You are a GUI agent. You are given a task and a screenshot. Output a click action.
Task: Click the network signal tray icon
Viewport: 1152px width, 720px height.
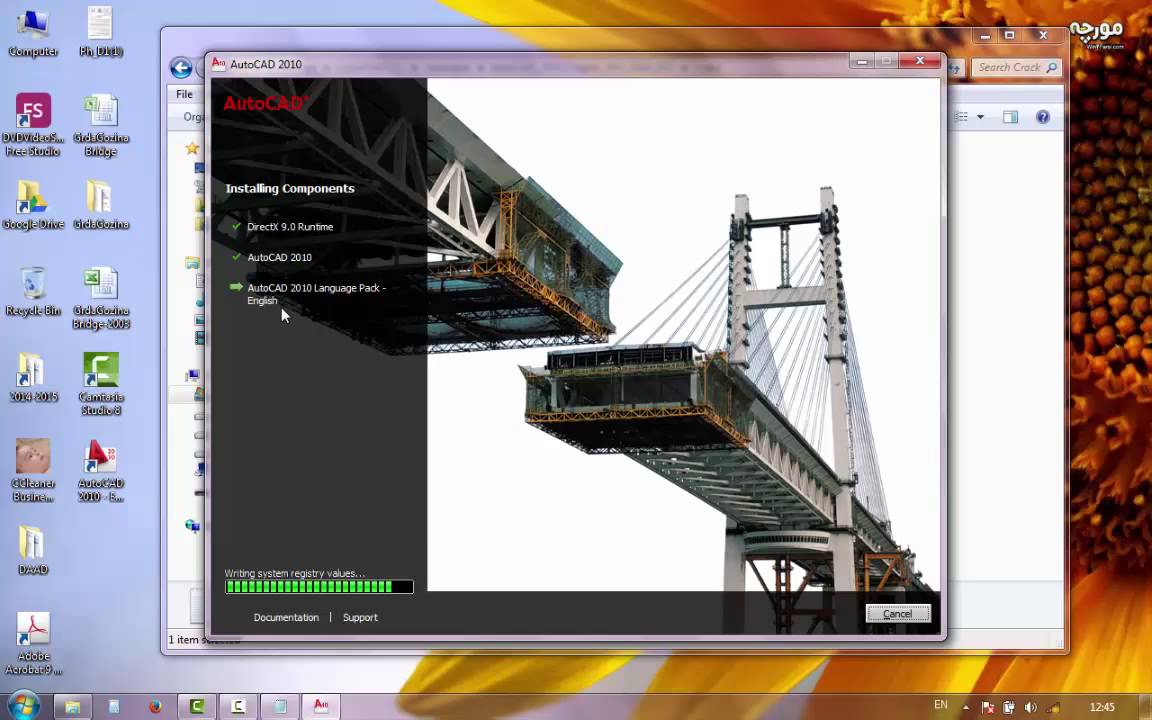[1053, 707]
